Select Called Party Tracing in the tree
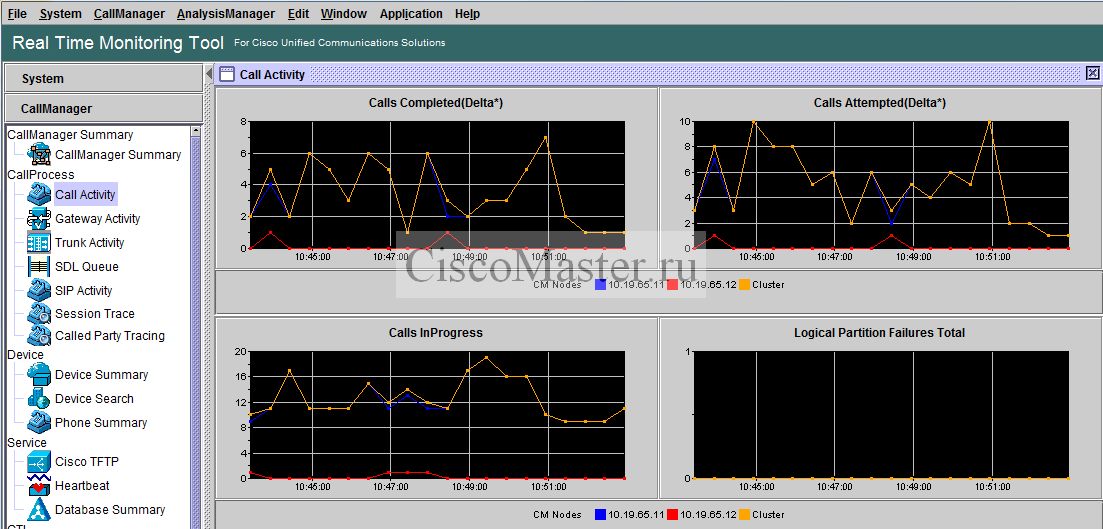The height and width of the screenshot is (529, 1103). 110,336
